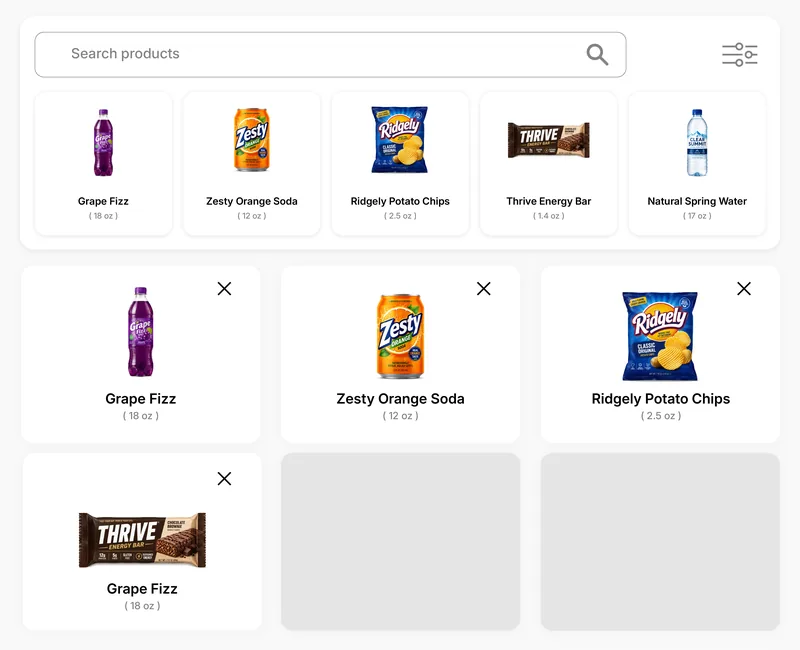Open the filter sliders icon

click(739, 55)
